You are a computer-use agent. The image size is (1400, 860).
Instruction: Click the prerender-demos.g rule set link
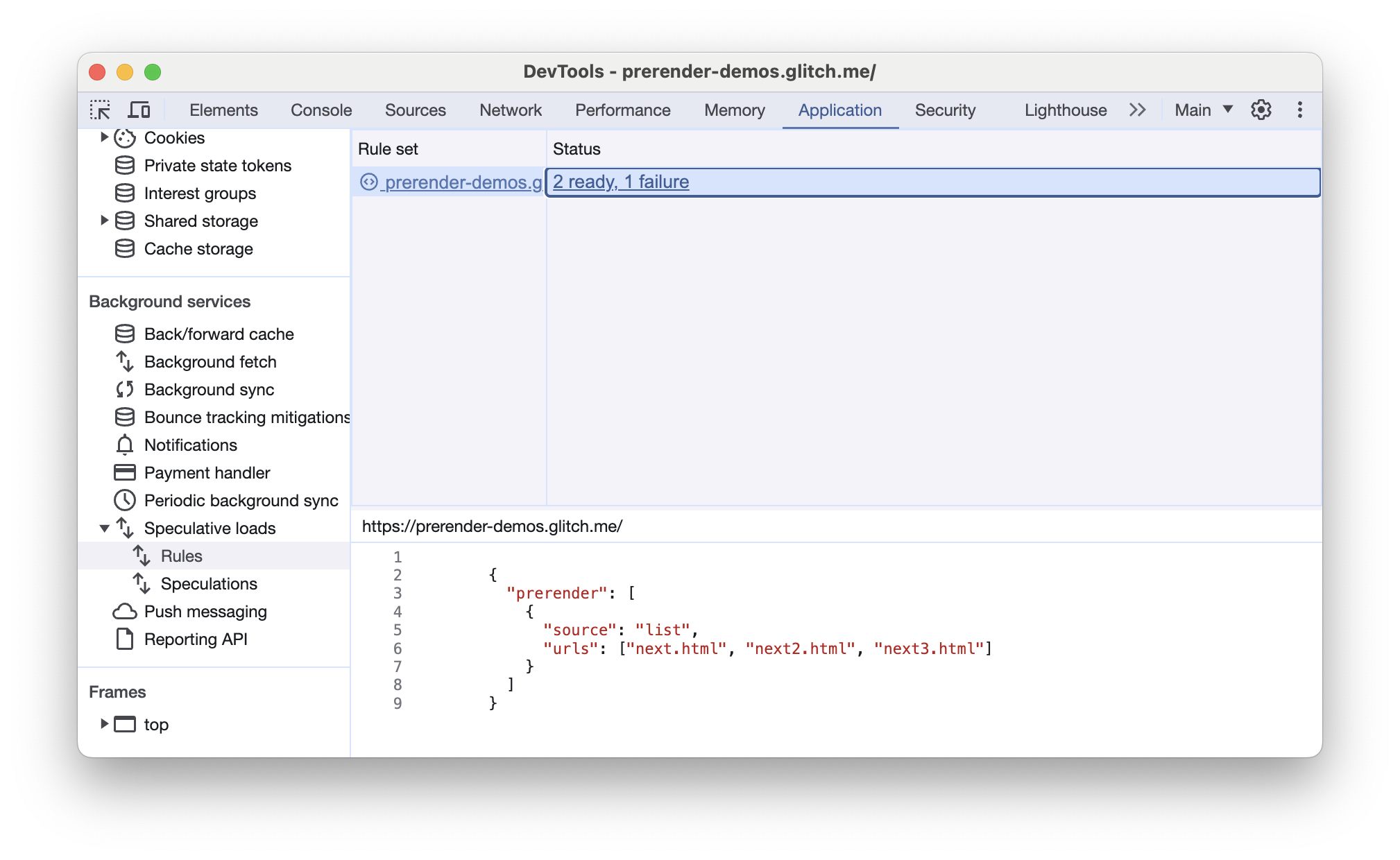(x=464, y=181)
